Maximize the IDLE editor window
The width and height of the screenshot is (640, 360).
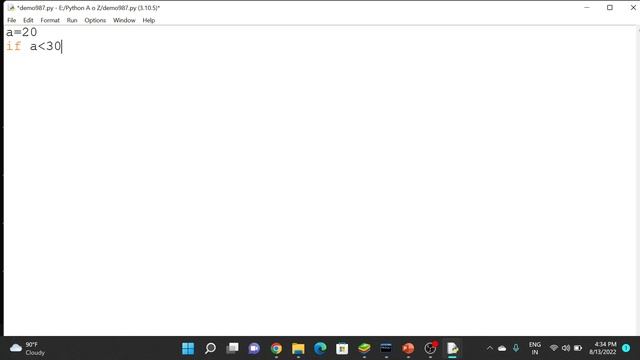[610, 7]
